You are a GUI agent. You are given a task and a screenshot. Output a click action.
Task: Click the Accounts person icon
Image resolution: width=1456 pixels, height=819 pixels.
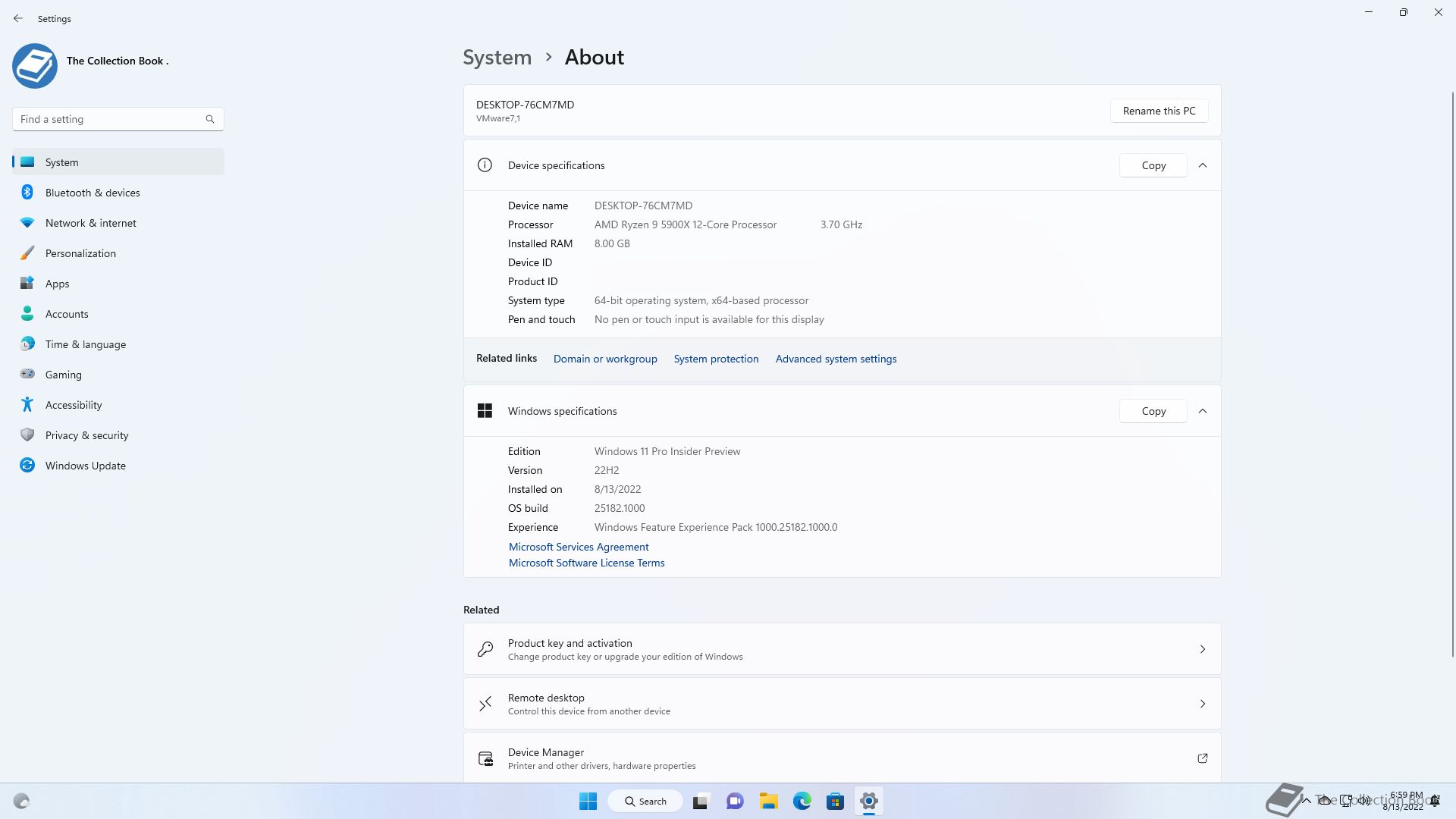(27, 314)
